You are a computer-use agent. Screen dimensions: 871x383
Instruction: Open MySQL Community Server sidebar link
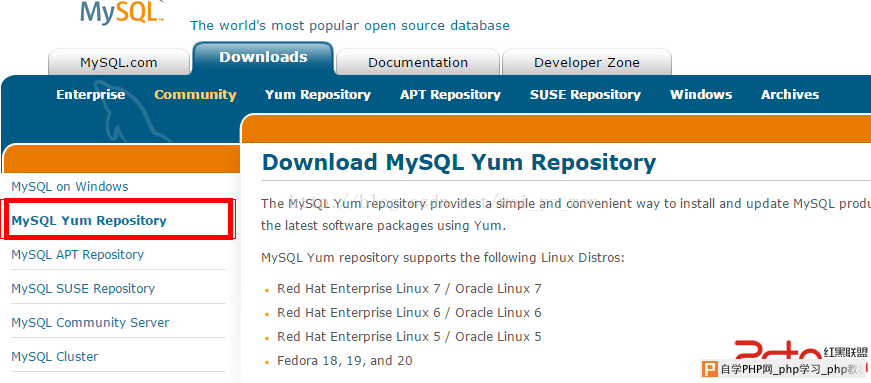click(x=91, y=322)
